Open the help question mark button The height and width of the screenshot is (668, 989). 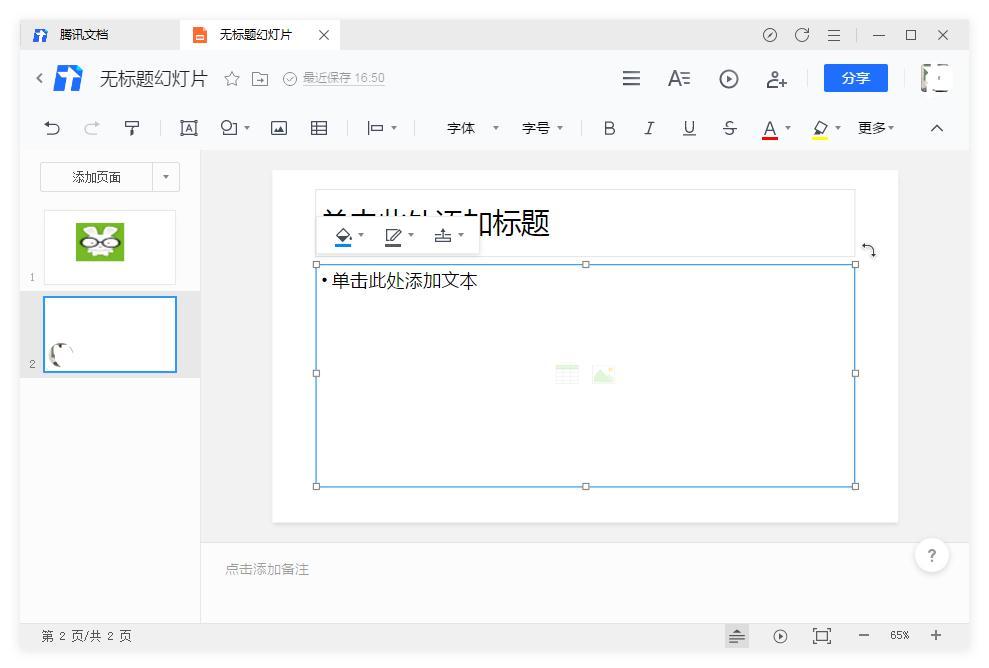[932, 556]
